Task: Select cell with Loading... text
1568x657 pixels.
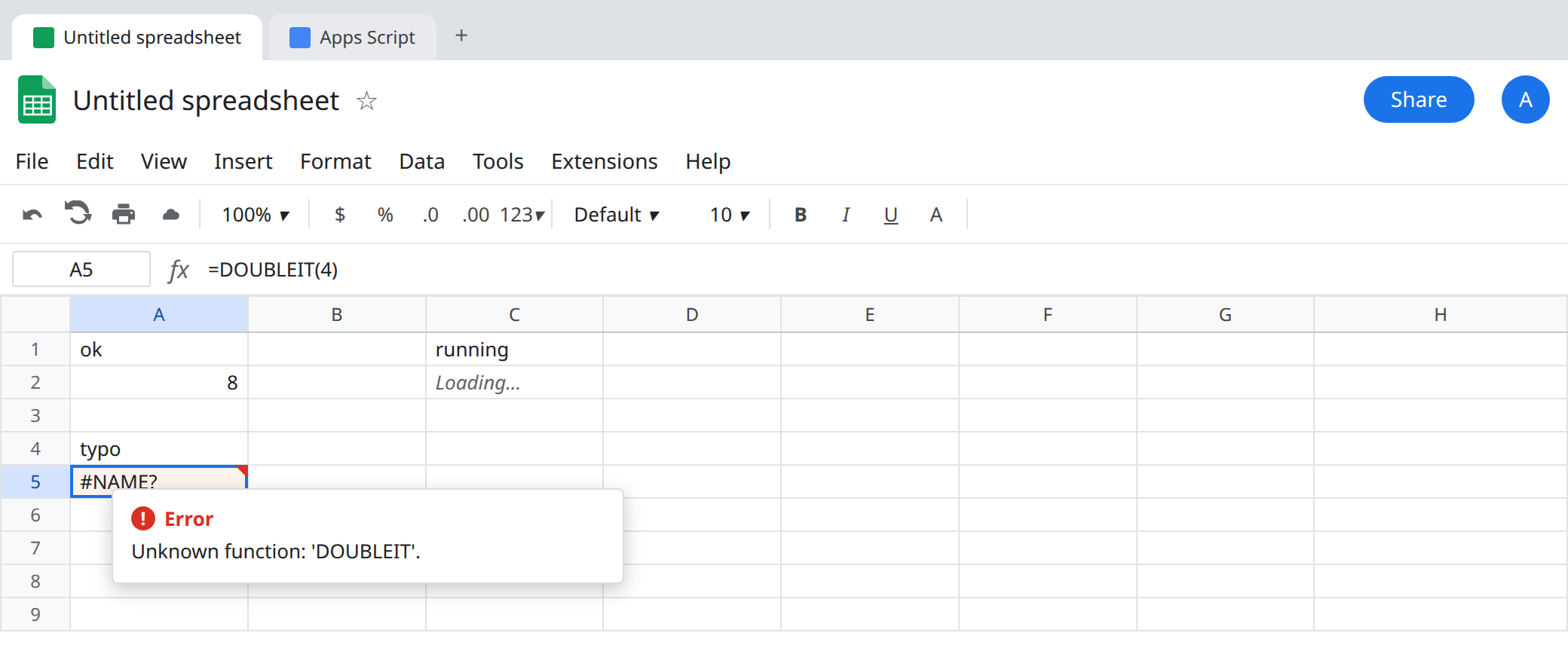Action: click(514, 382)
